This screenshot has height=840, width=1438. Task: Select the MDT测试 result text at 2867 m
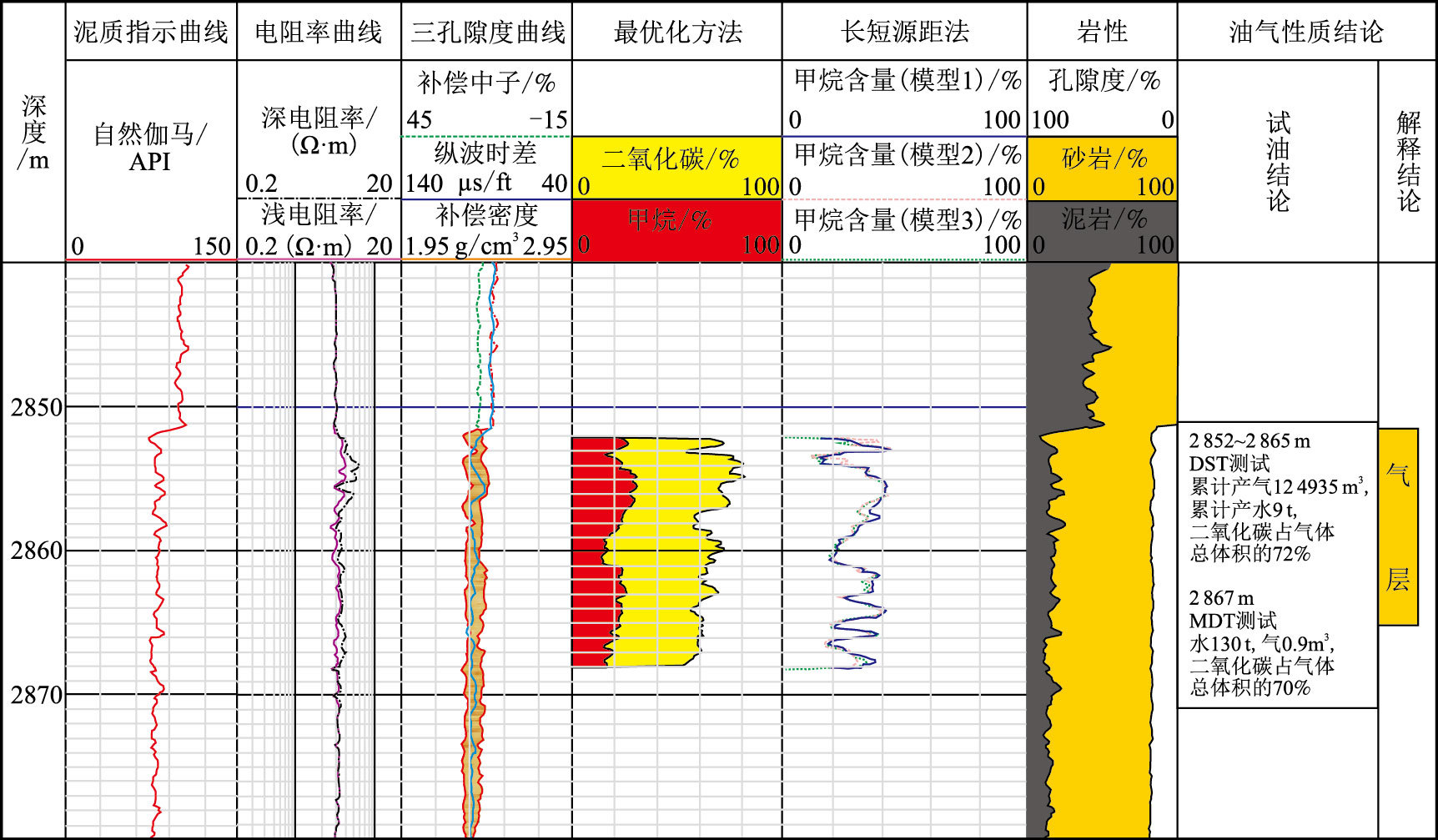1233,621
